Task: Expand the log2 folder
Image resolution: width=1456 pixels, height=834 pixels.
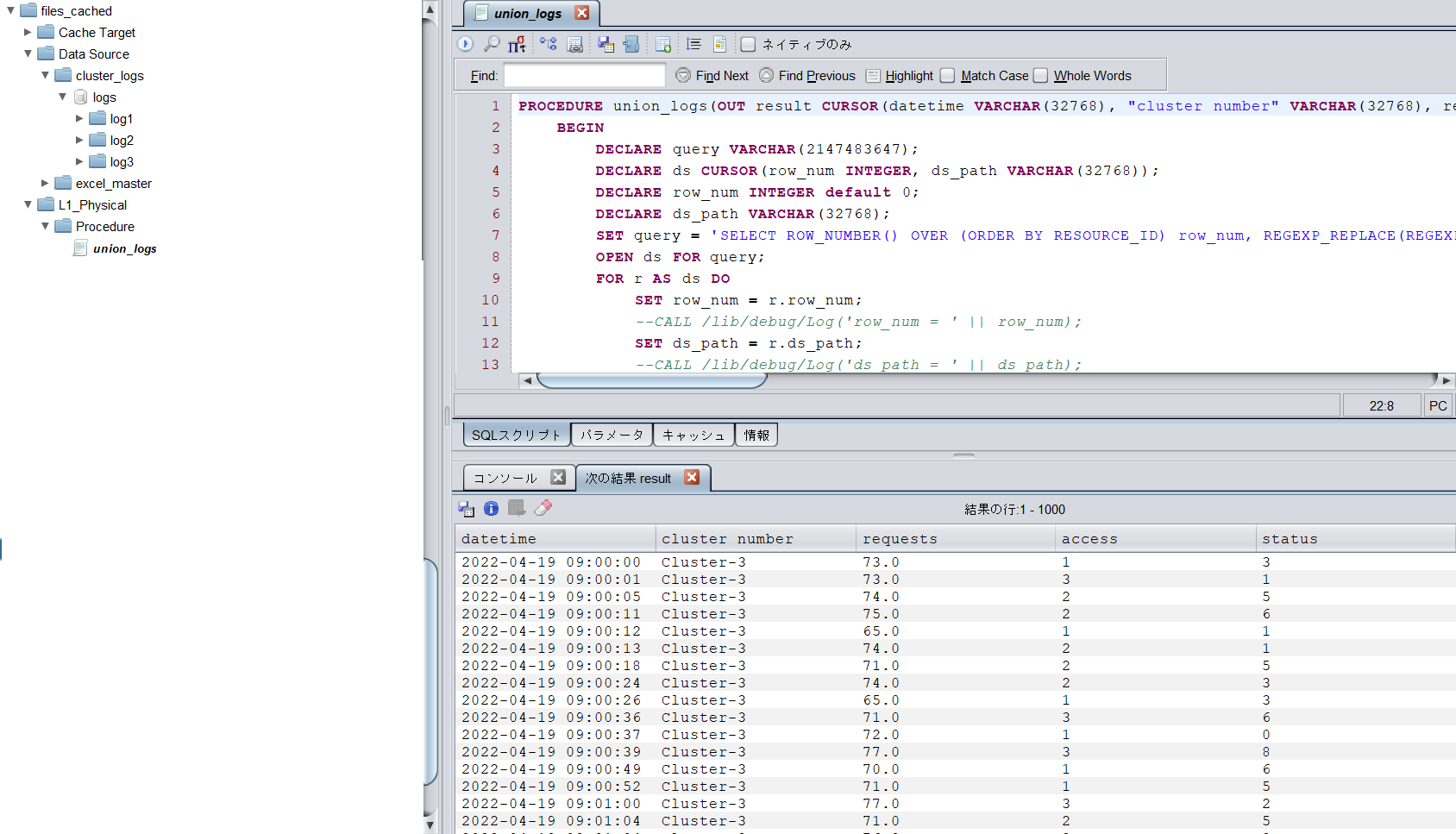Action: pos(79,140)
